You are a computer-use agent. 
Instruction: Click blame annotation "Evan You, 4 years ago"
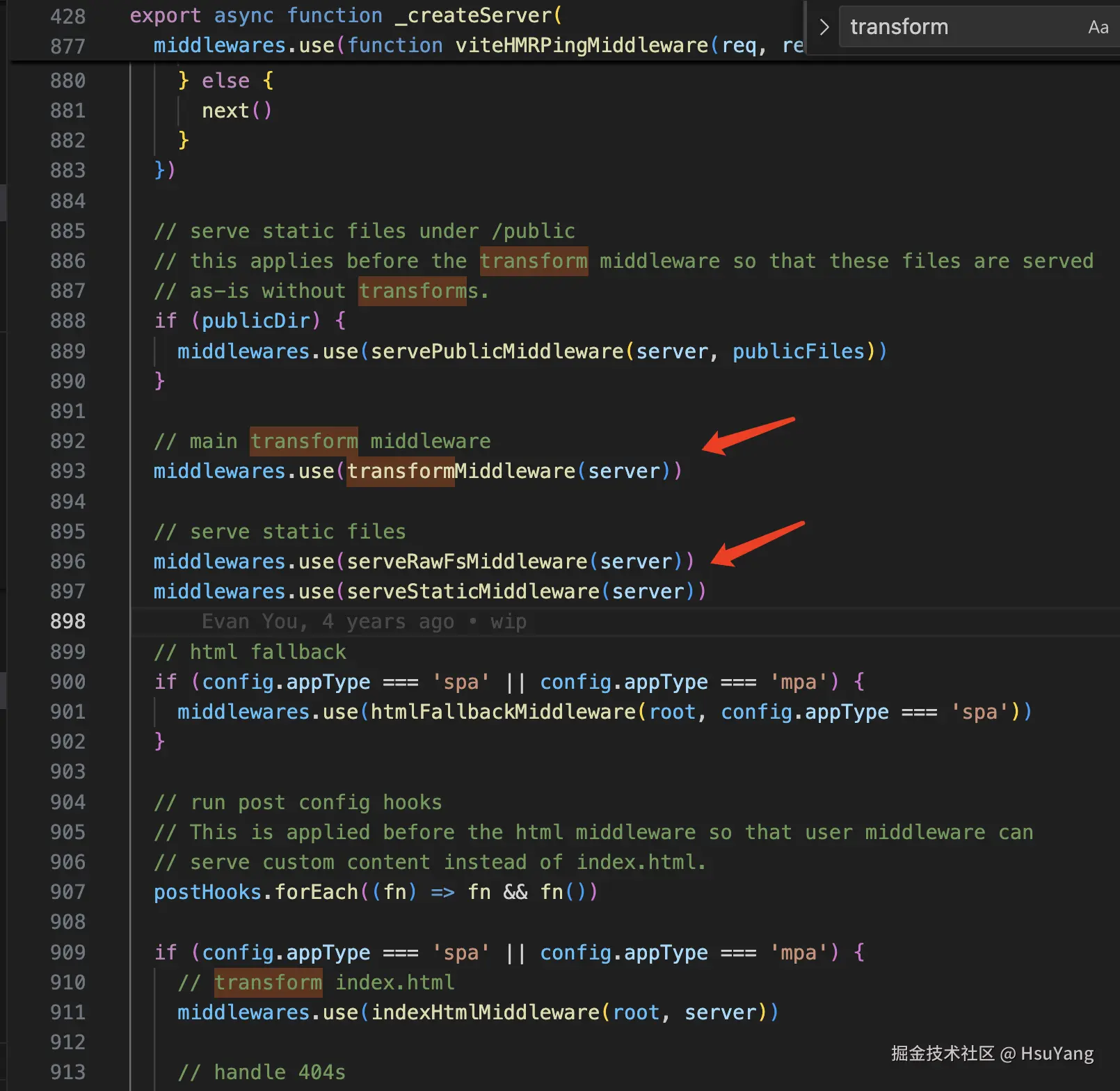[x=328, y=621]
